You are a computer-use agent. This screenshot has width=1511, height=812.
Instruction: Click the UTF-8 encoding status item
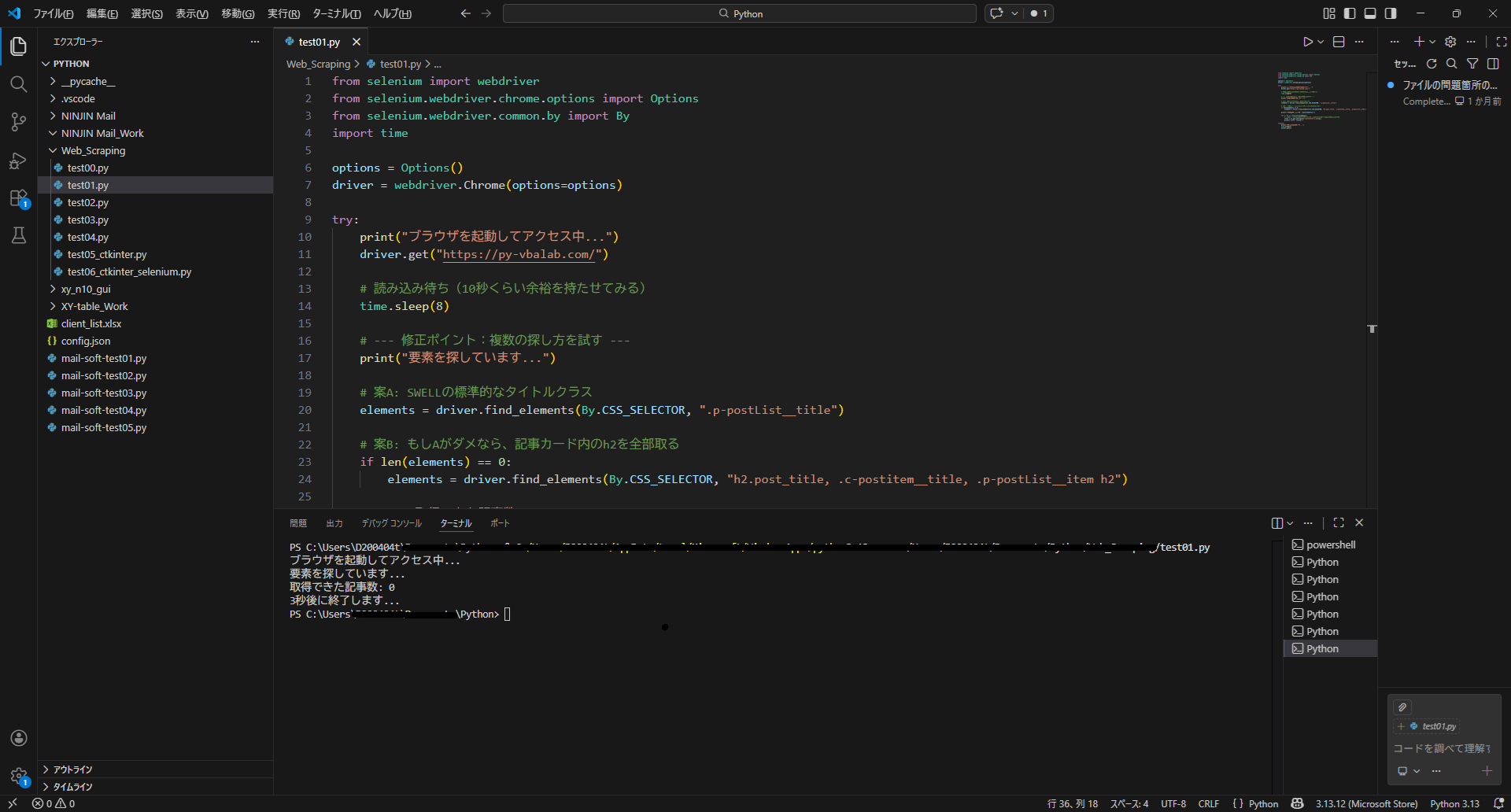(x=1173, y=803)
